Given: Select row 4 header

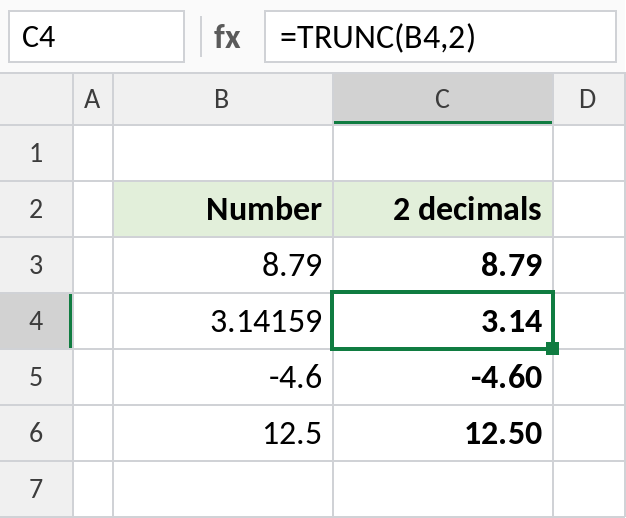Looking at the screenshot, I should click(36, 321).
